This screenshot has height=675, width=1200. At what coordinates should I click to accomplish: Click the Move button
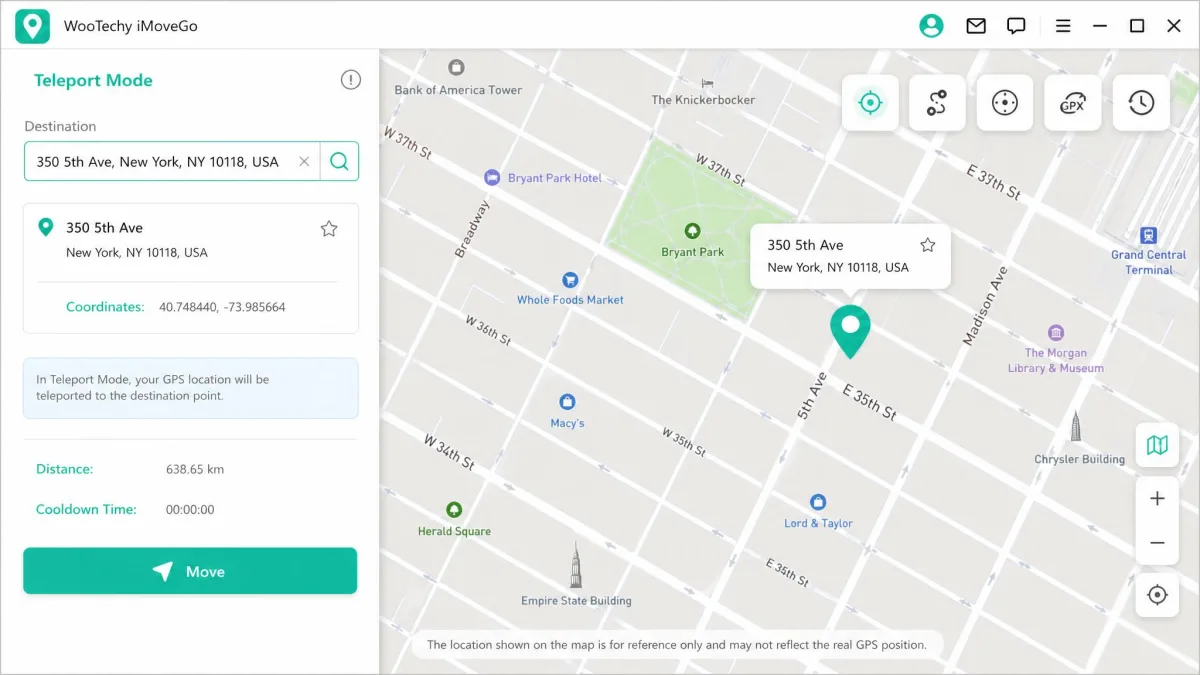pos(190,571)
